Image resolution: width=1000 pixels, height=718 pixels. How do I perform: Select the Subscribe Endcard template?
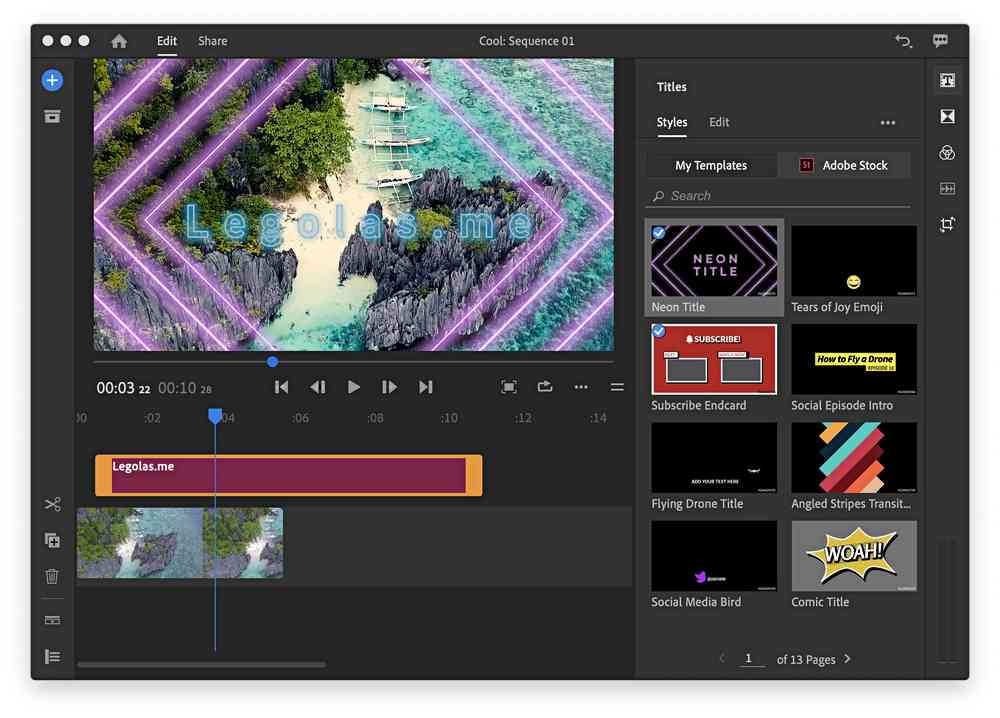point(714,359)
